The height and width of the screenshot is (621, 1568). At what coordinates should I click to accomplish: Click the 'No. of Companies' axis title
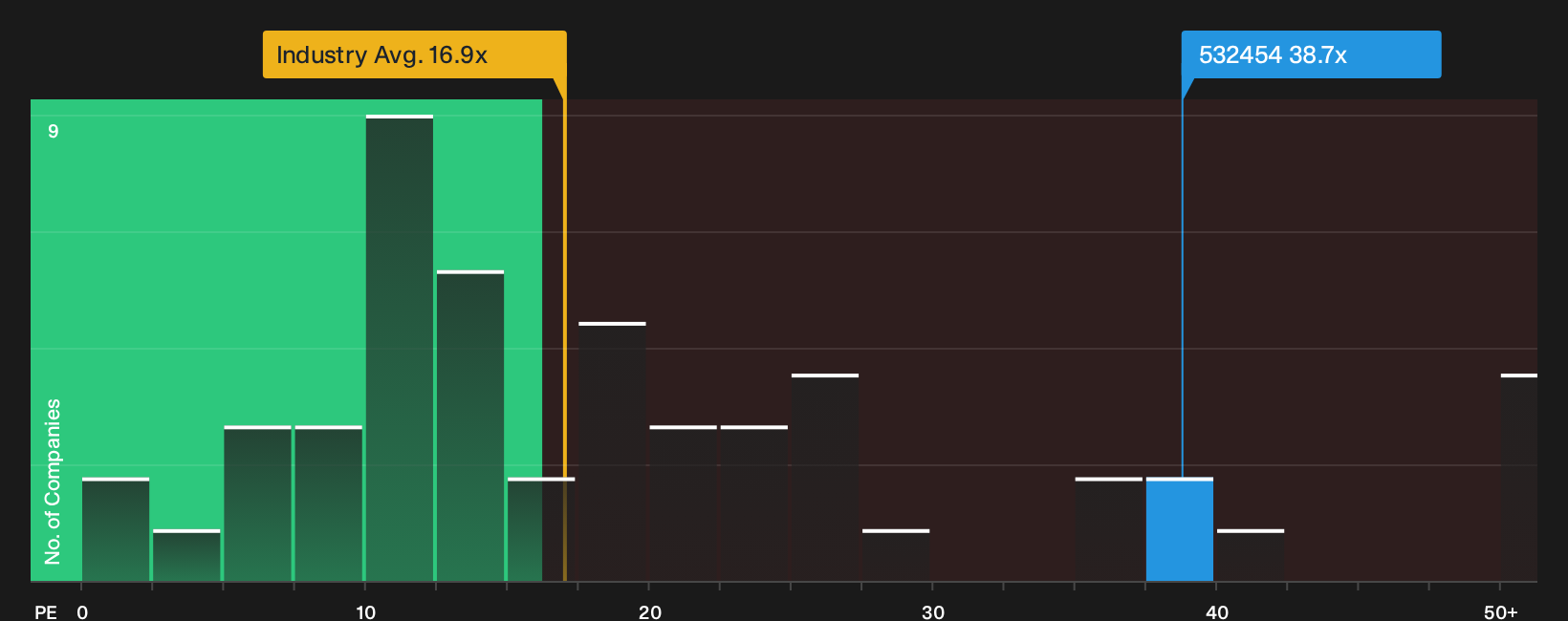pos(53,481)
